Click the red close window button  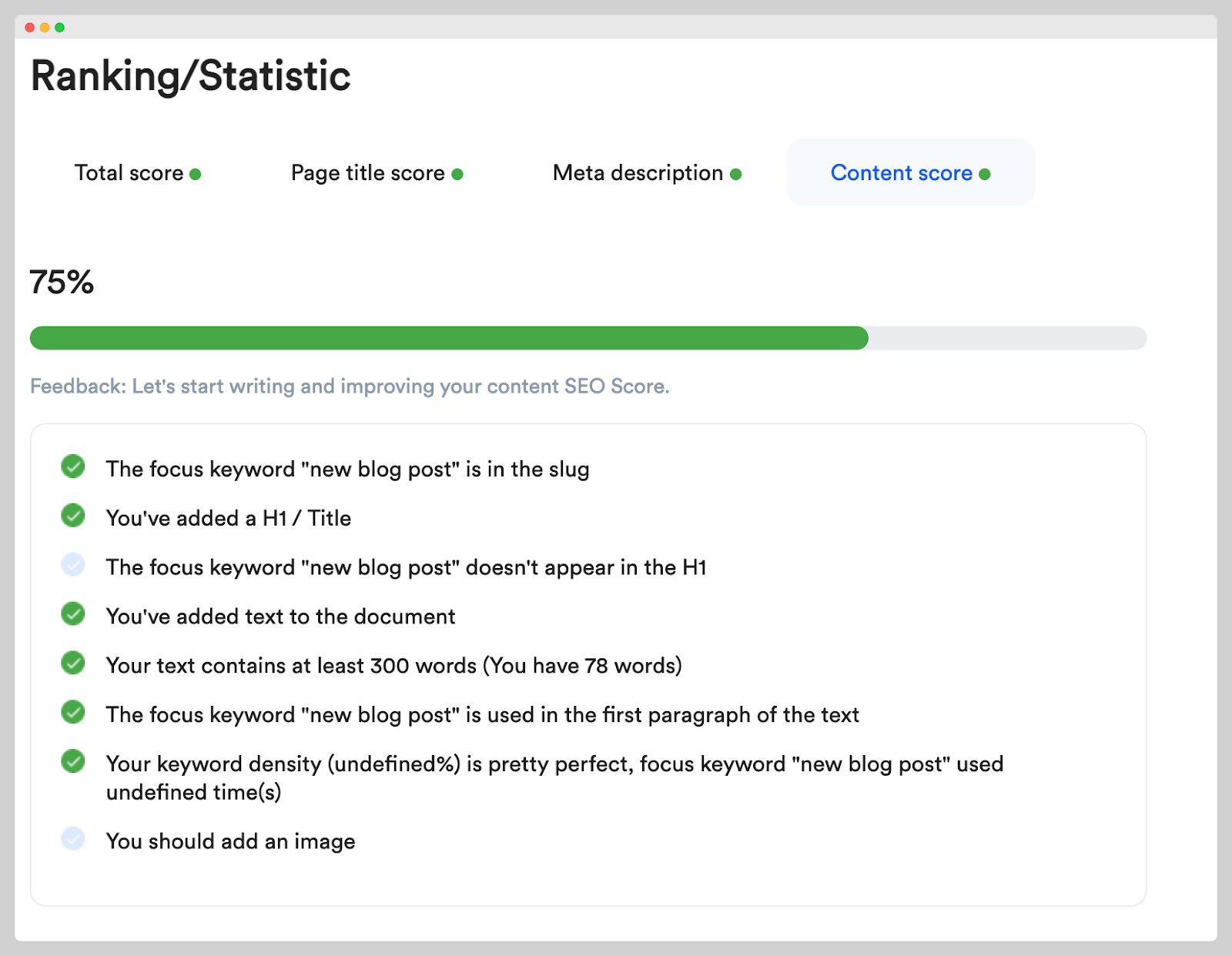[30, 28]
